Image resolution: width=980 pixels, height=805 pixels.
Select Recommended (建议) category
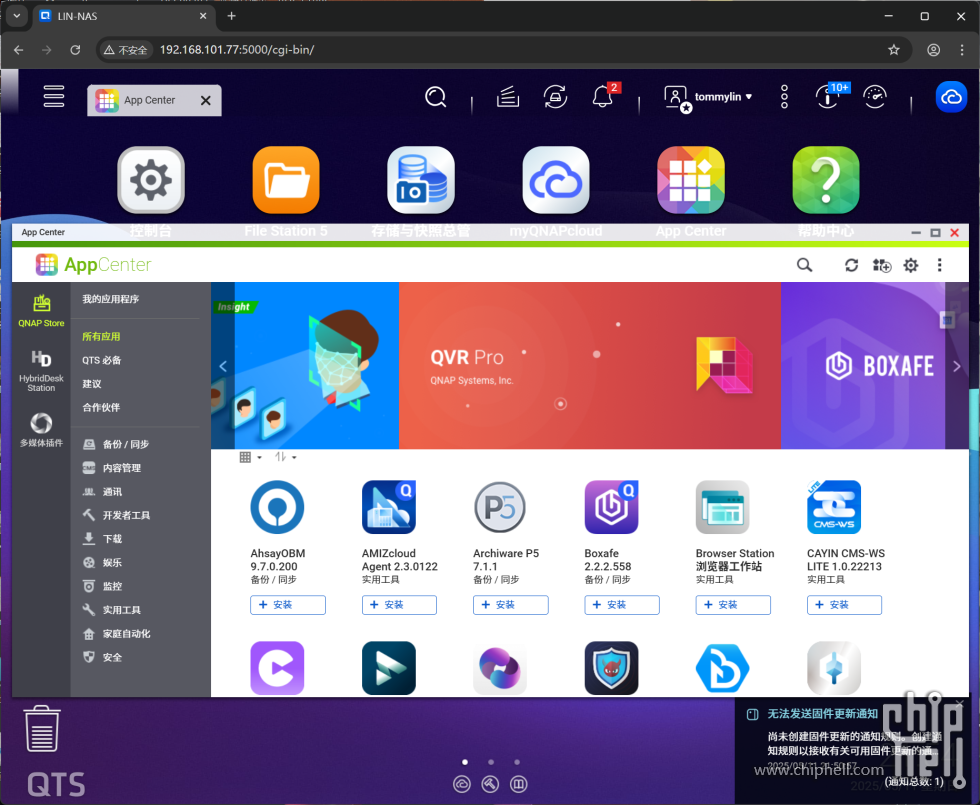[x=92, y=384]
